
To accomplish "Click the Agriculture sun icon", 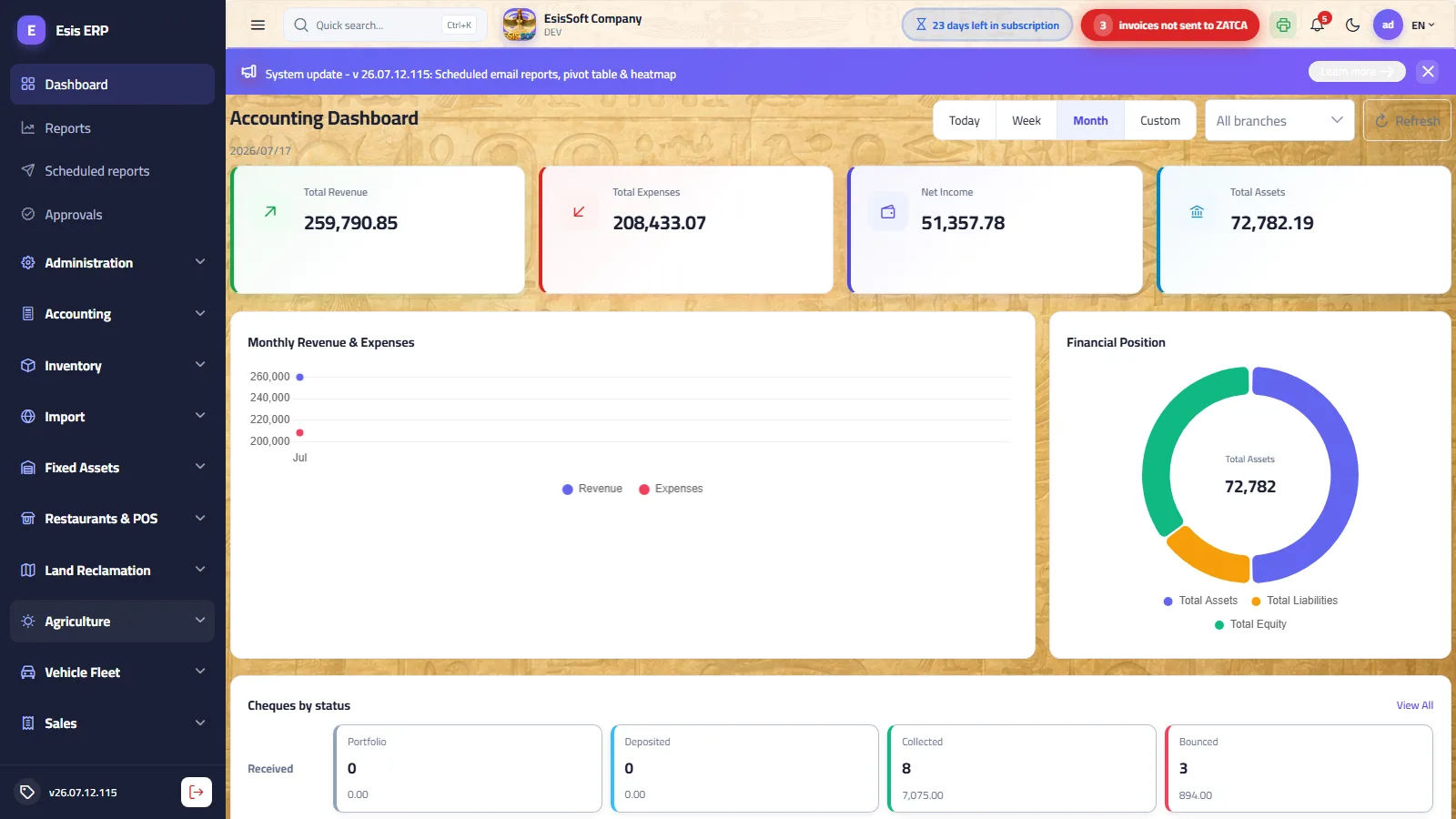I will point(28,622).
